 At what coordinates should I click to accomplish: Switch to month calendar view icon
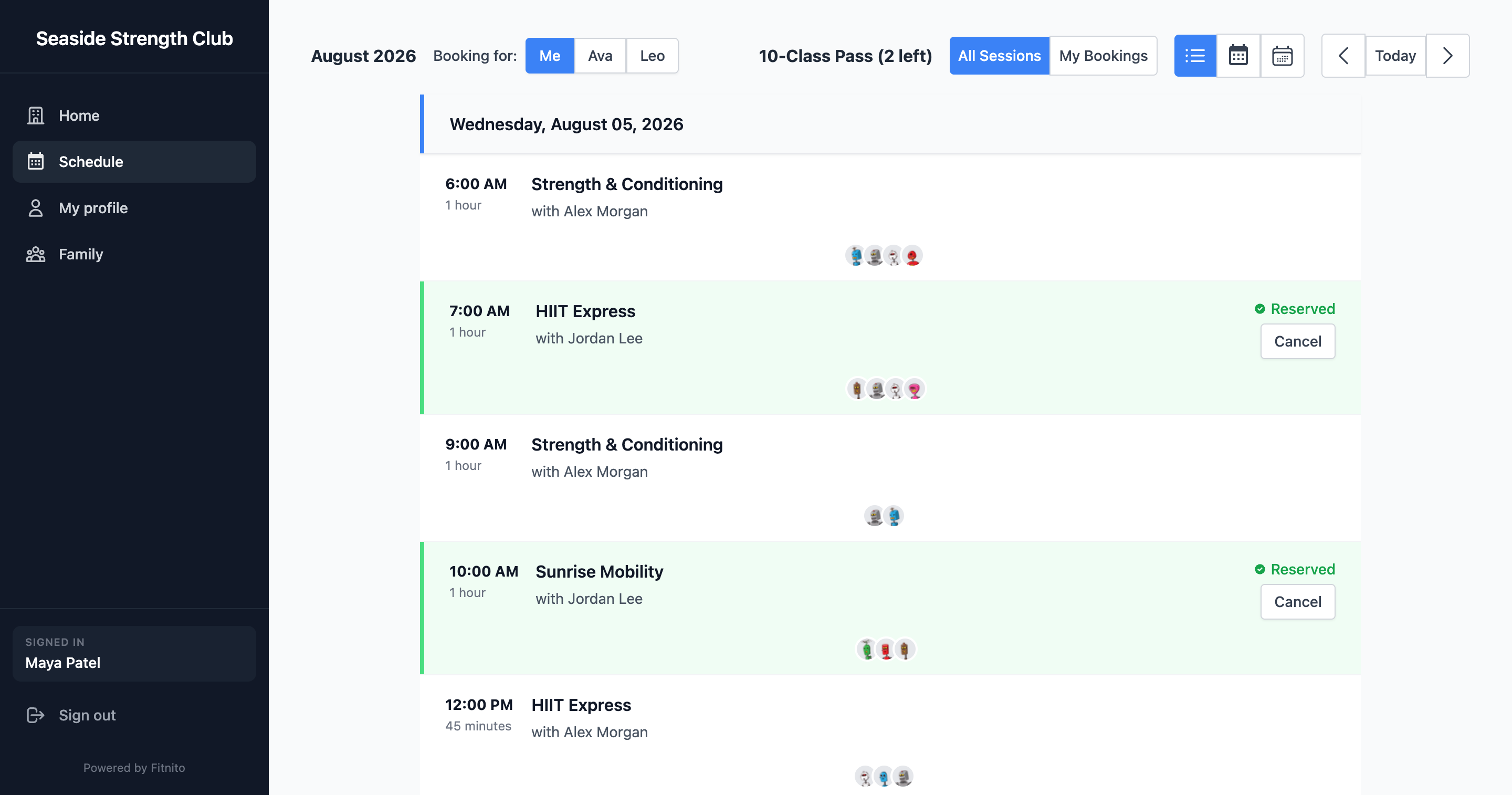(x=1238, y=56)
